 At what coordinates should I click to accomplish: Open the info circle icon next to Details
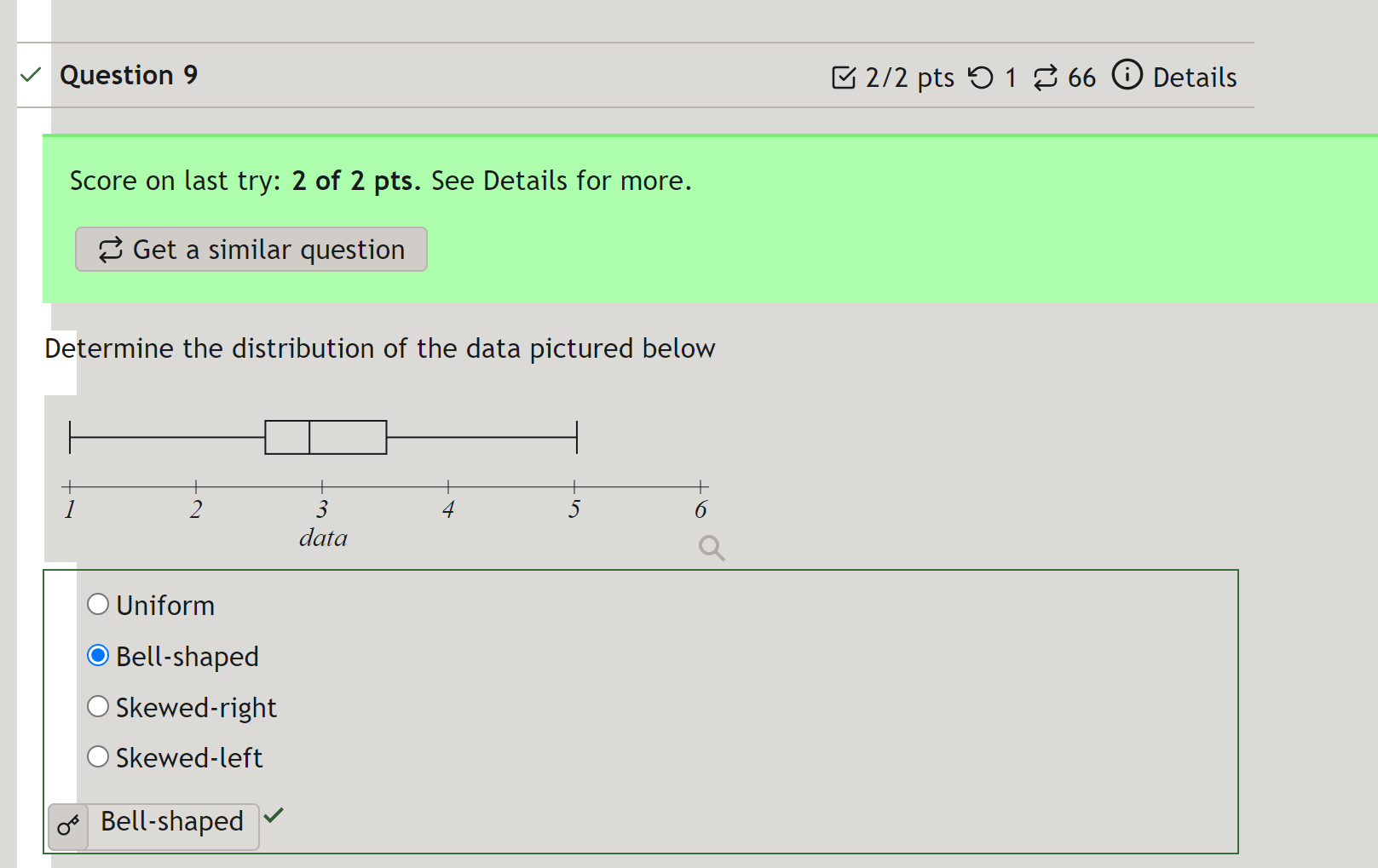pos(1127,76)
